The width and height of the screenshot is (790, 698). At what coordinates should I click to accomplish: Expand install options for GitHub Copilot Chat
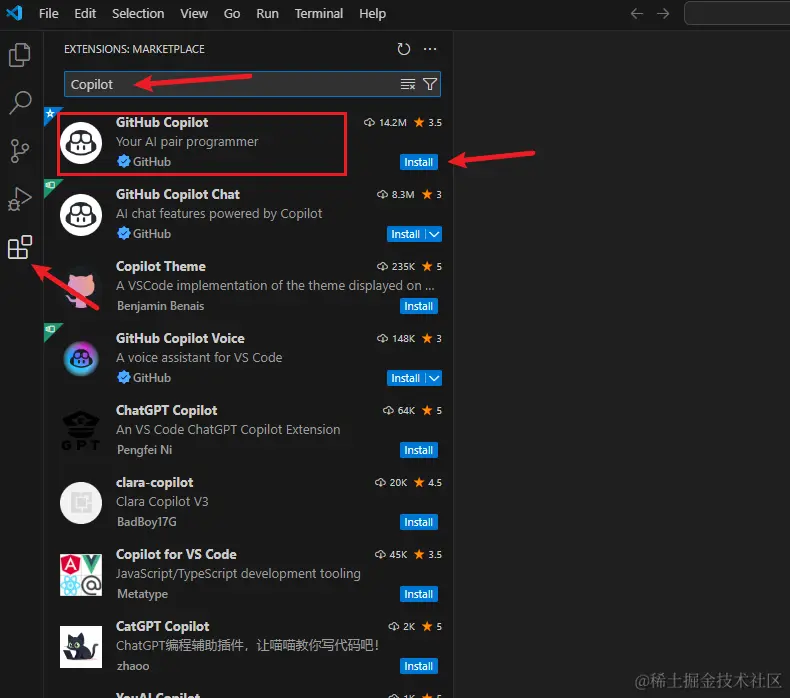point(434,234)
